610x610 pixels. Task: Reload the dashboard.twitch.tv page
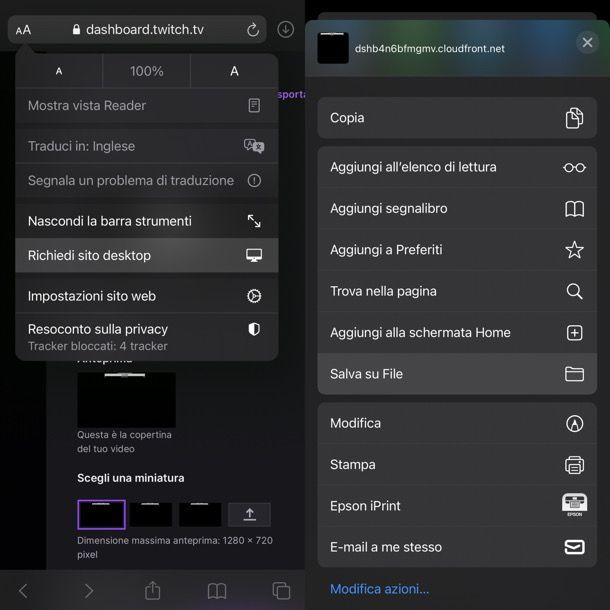(x=253, y=30)
